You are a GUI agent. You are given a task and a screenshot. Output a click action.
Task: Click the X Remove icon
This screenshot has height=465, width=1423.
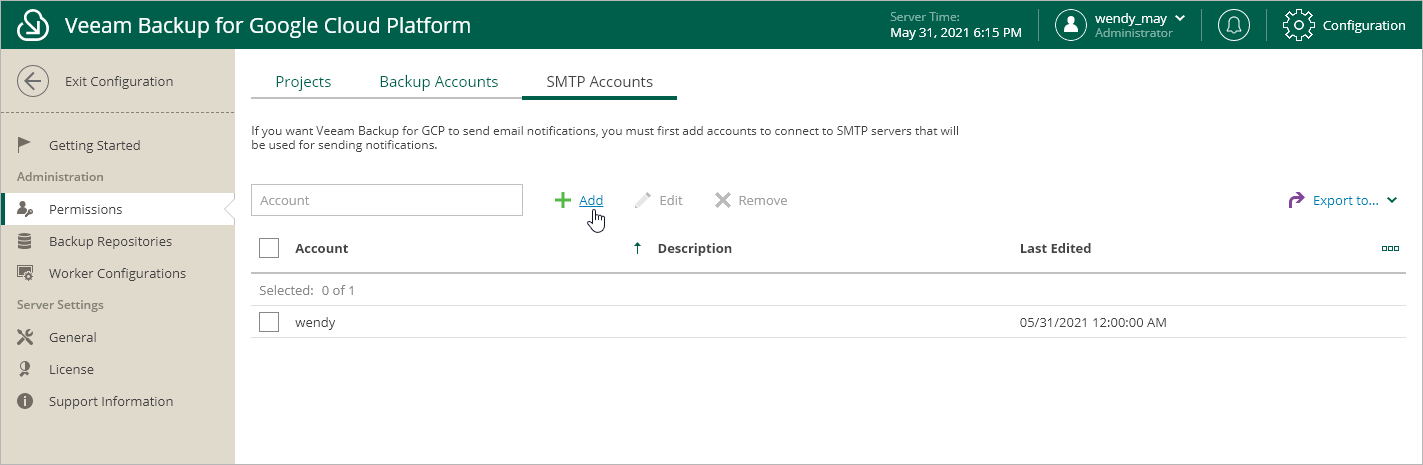[723, 200]
